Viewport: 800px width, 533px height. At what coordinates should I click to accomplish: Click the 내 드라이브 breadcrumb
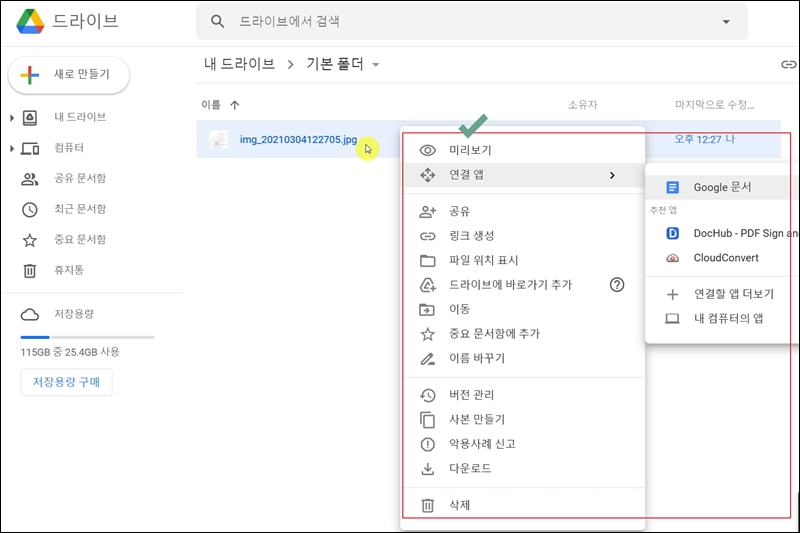pyautogui.click(x=239, y=64)
